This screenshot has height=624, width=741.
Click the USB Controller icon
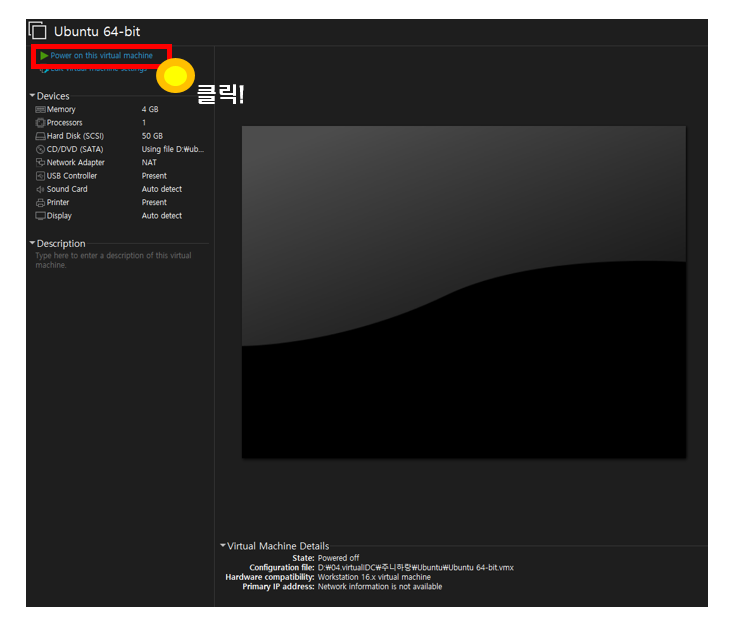click(x=40, y=176)
